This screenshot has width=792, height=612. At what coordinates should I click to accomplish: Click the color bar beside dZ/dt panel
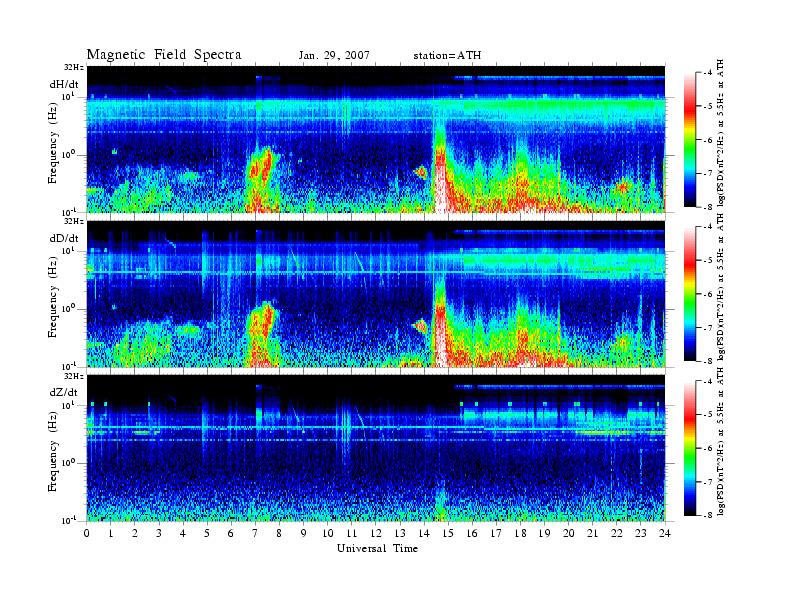click(x=689, y=448)
